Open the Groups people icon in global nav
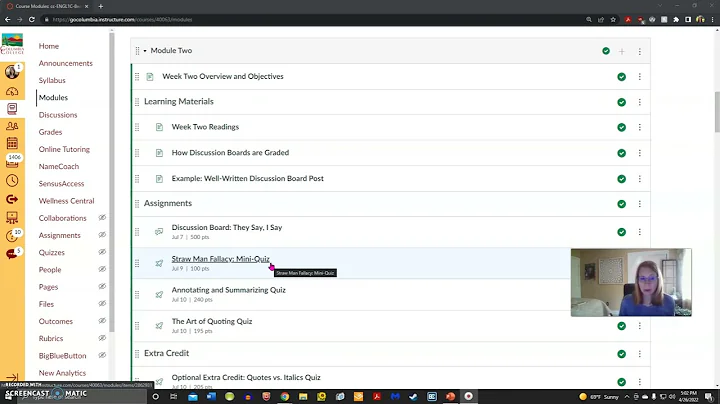The height and width of the screenshot is (404, 720). [x=12, y=126]
